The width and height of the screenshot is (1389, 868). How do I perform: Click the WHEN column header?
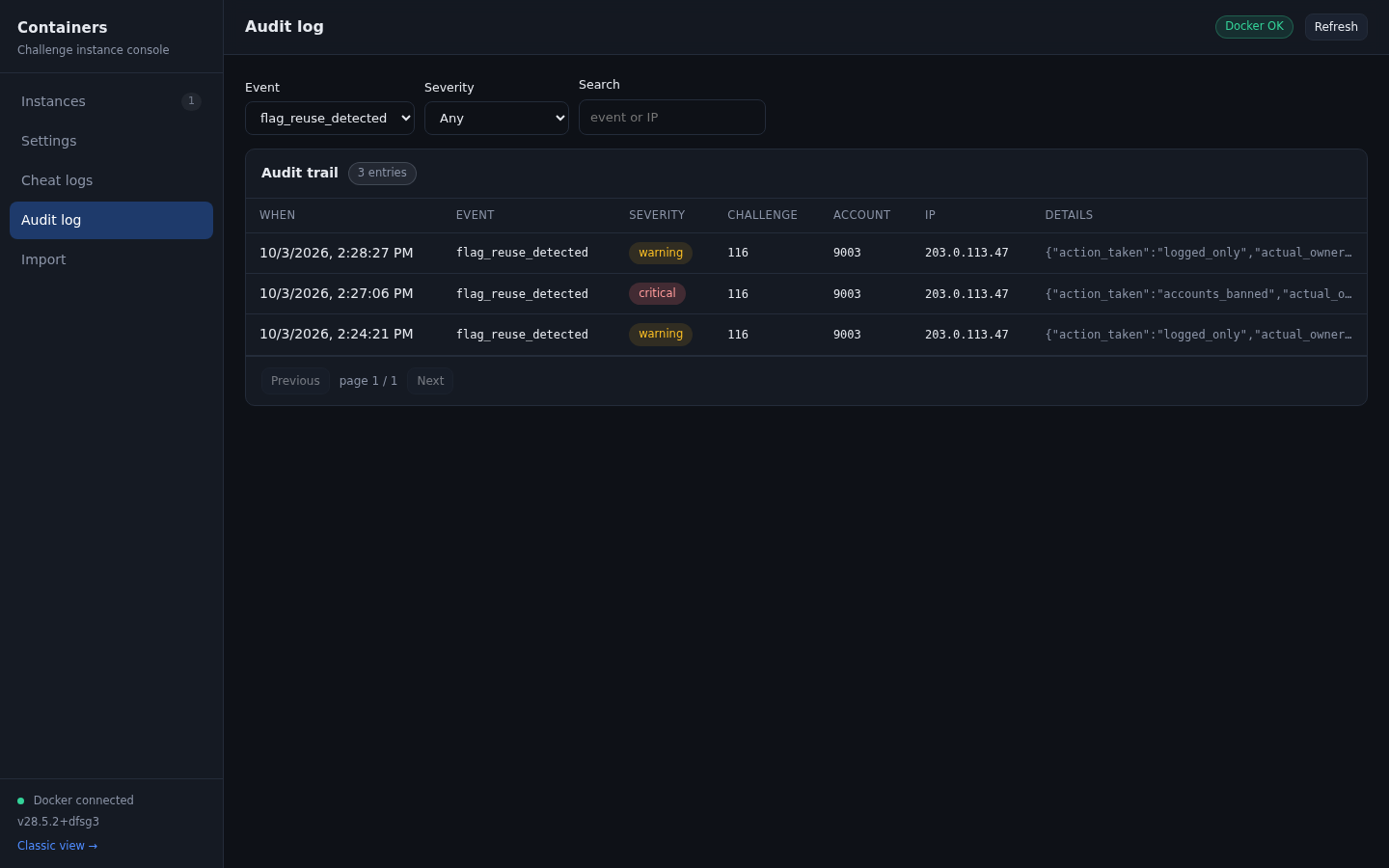(277, 215)
